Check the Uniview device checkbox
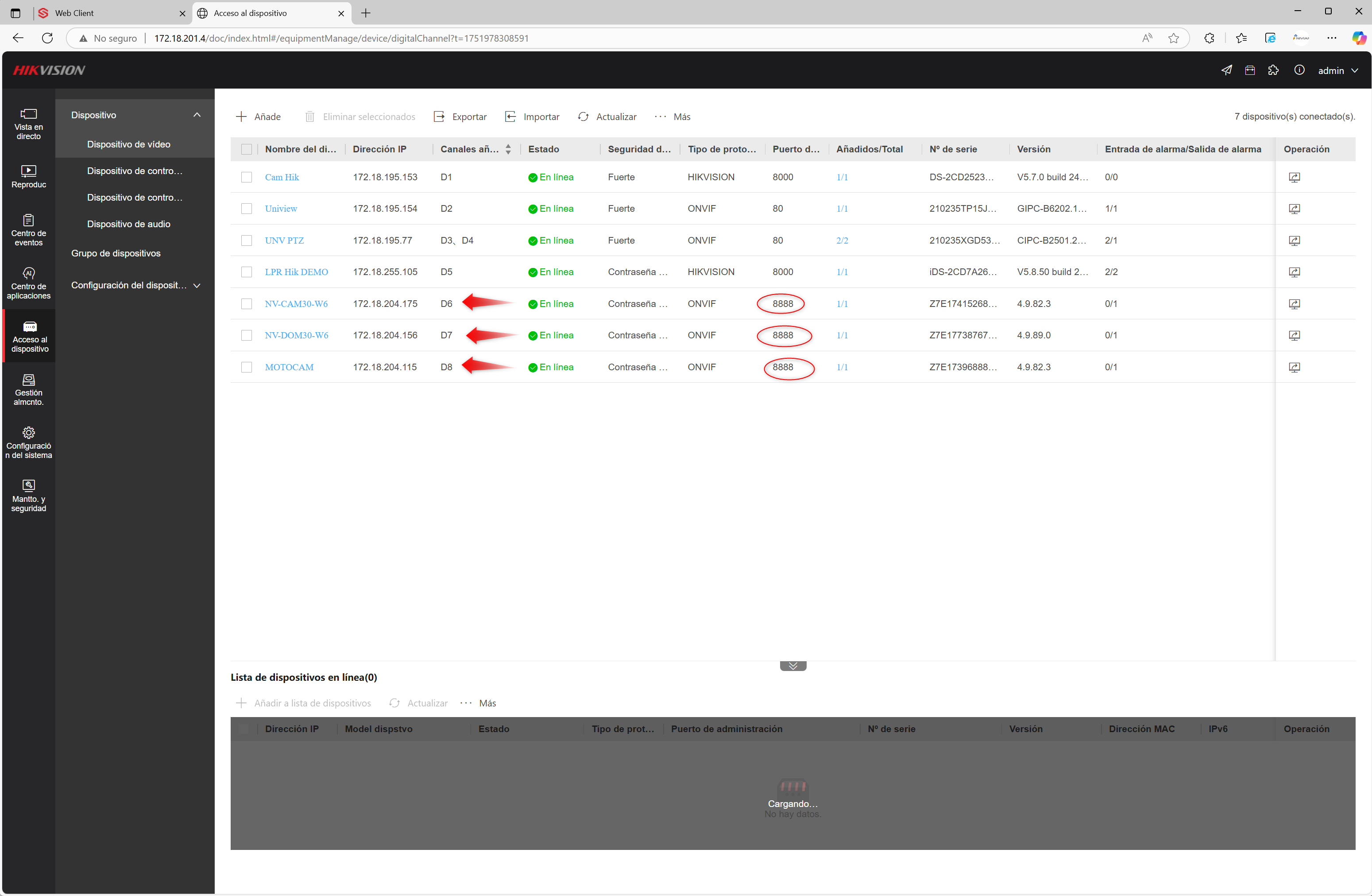Screen dimensions: 1372x896 coord(246,209)
